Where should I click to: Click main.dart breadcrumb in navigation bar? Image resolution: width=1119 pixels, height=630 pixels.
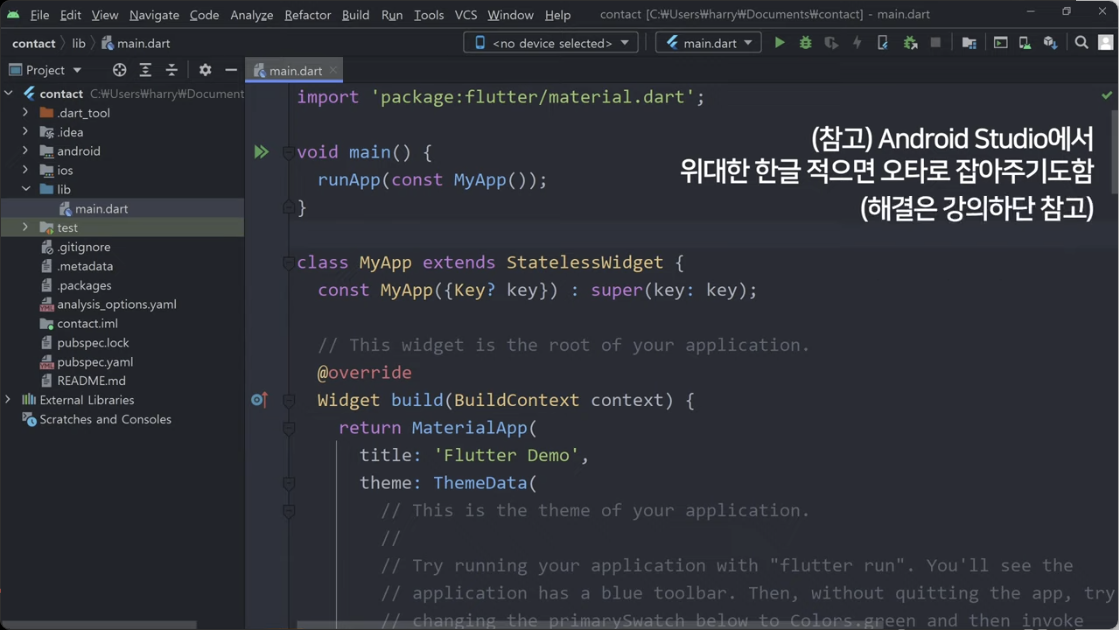136,44
